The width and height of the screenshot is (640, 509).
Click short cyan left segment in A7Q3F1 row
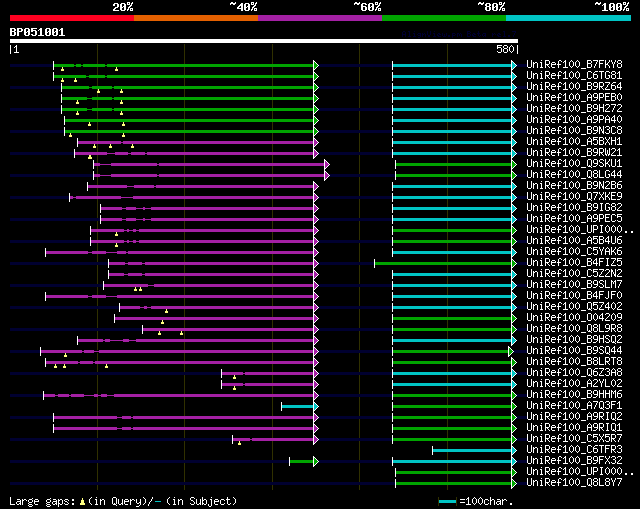[300, 407]
